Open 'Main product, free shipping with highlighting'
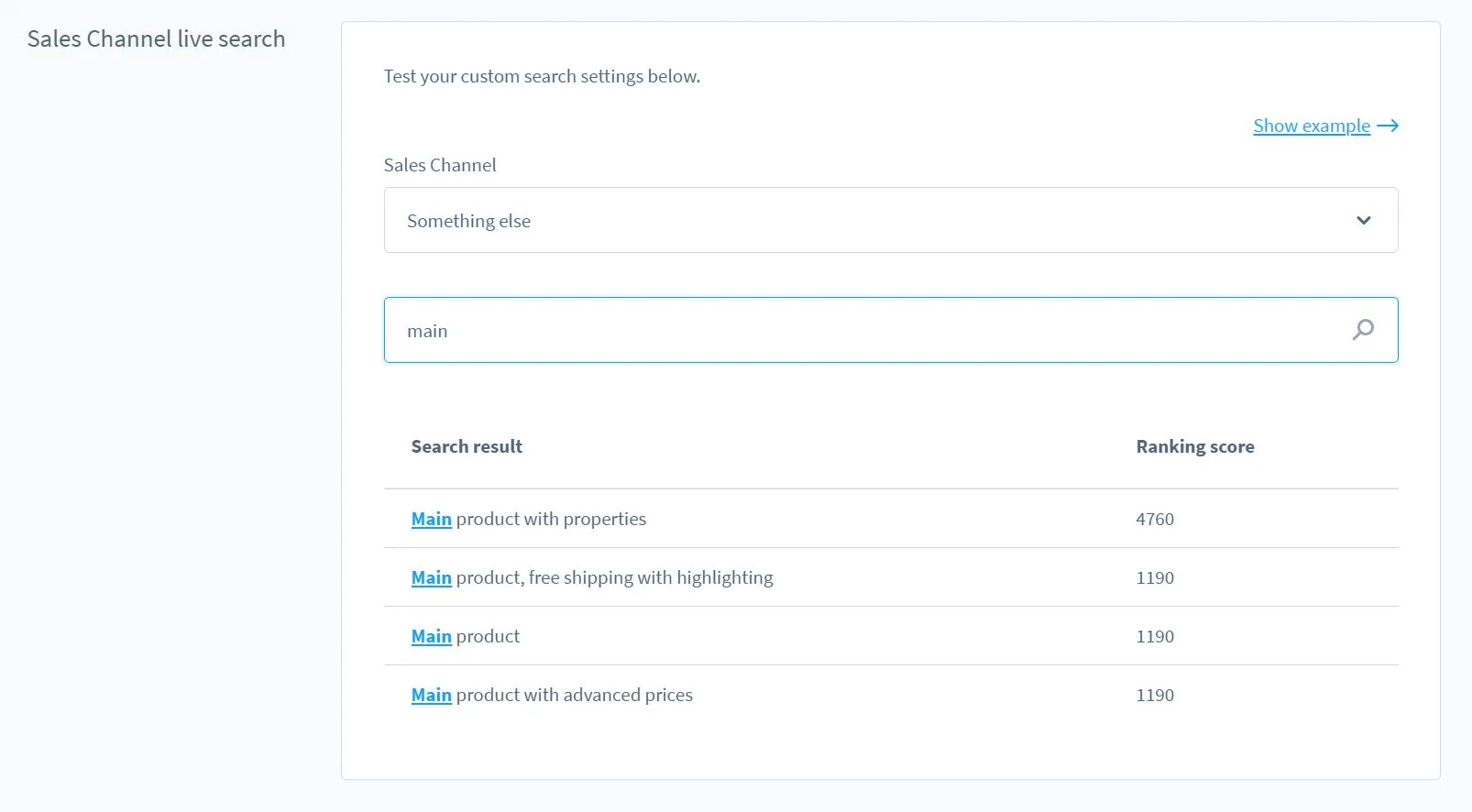The width and height of the screenshot is (1472, 812). click(613, 577)
